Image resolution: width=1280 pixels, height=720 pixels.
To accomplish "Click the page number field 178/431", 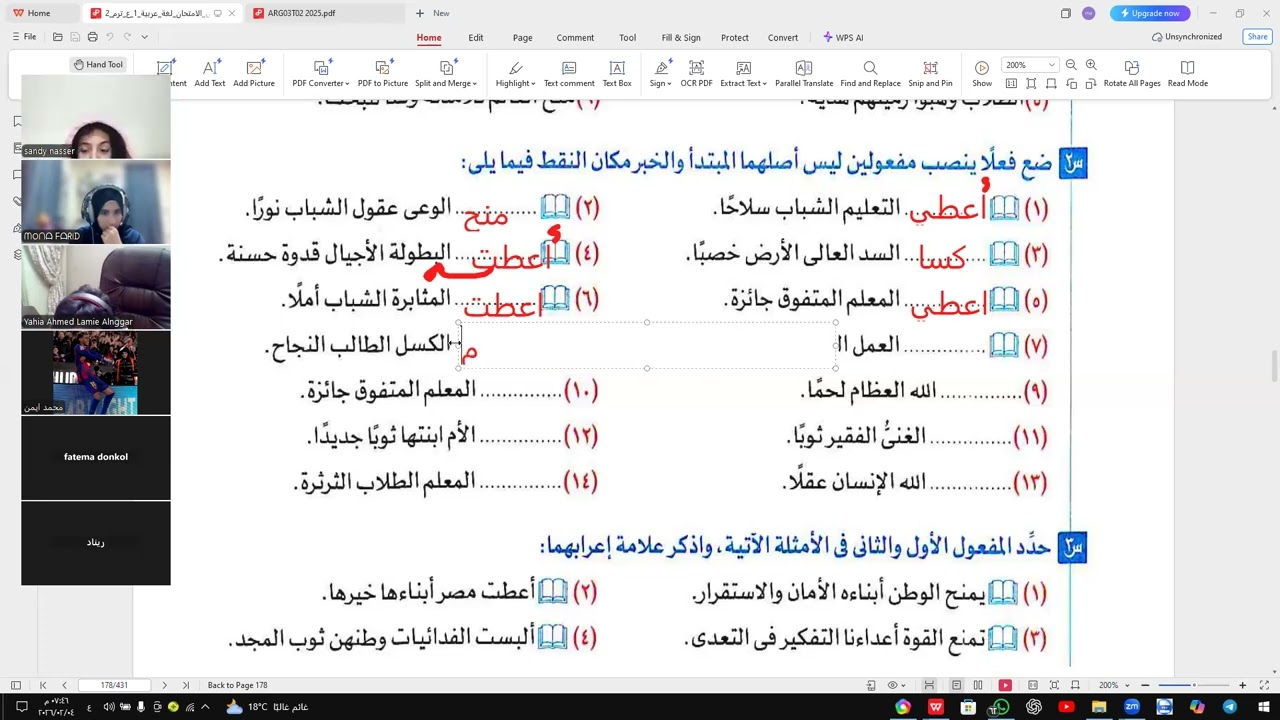I will click(113, 685).
